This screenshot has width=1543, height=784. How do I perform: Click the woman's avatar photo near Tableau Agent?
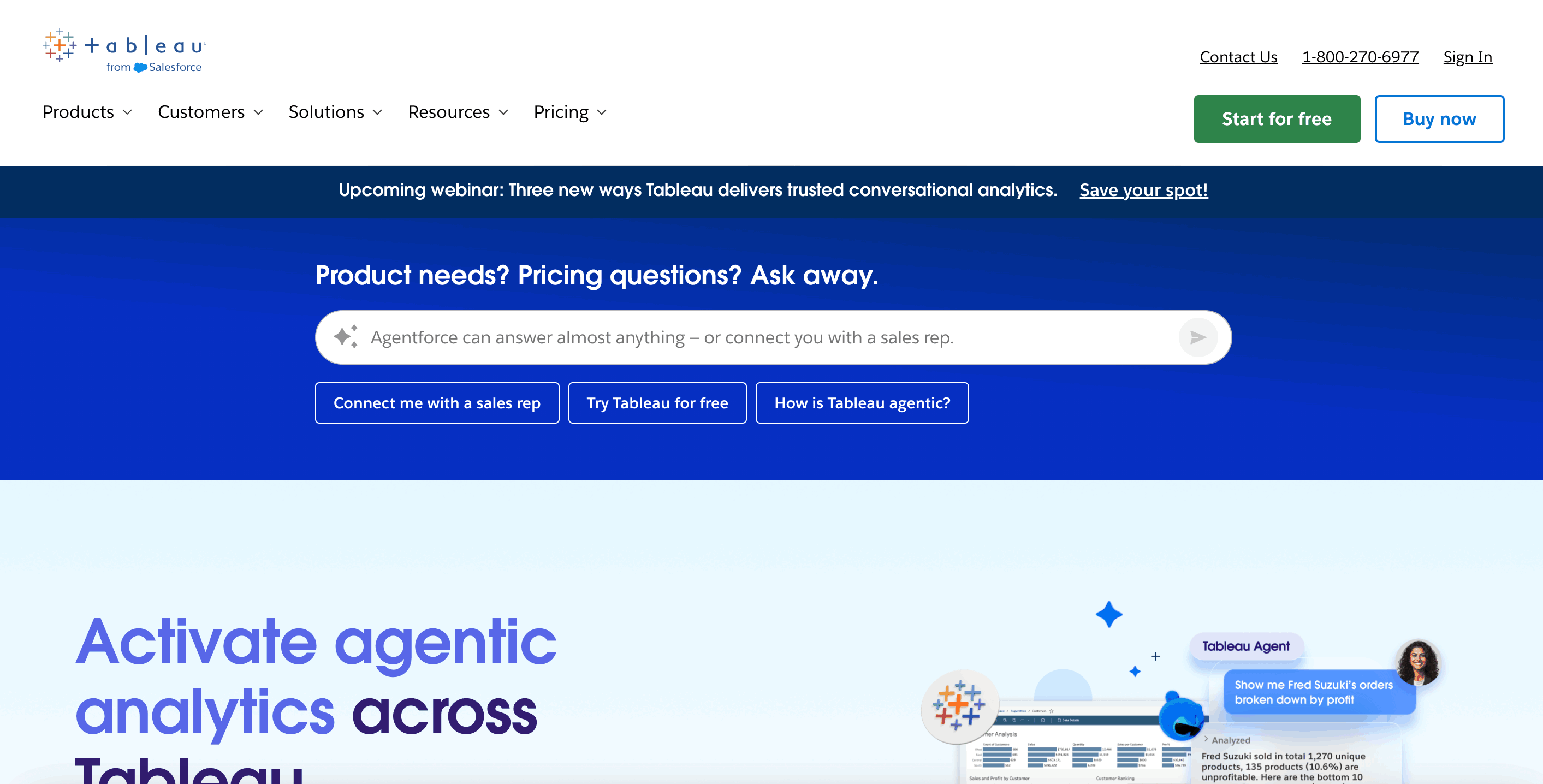[x=1418, y=662]
